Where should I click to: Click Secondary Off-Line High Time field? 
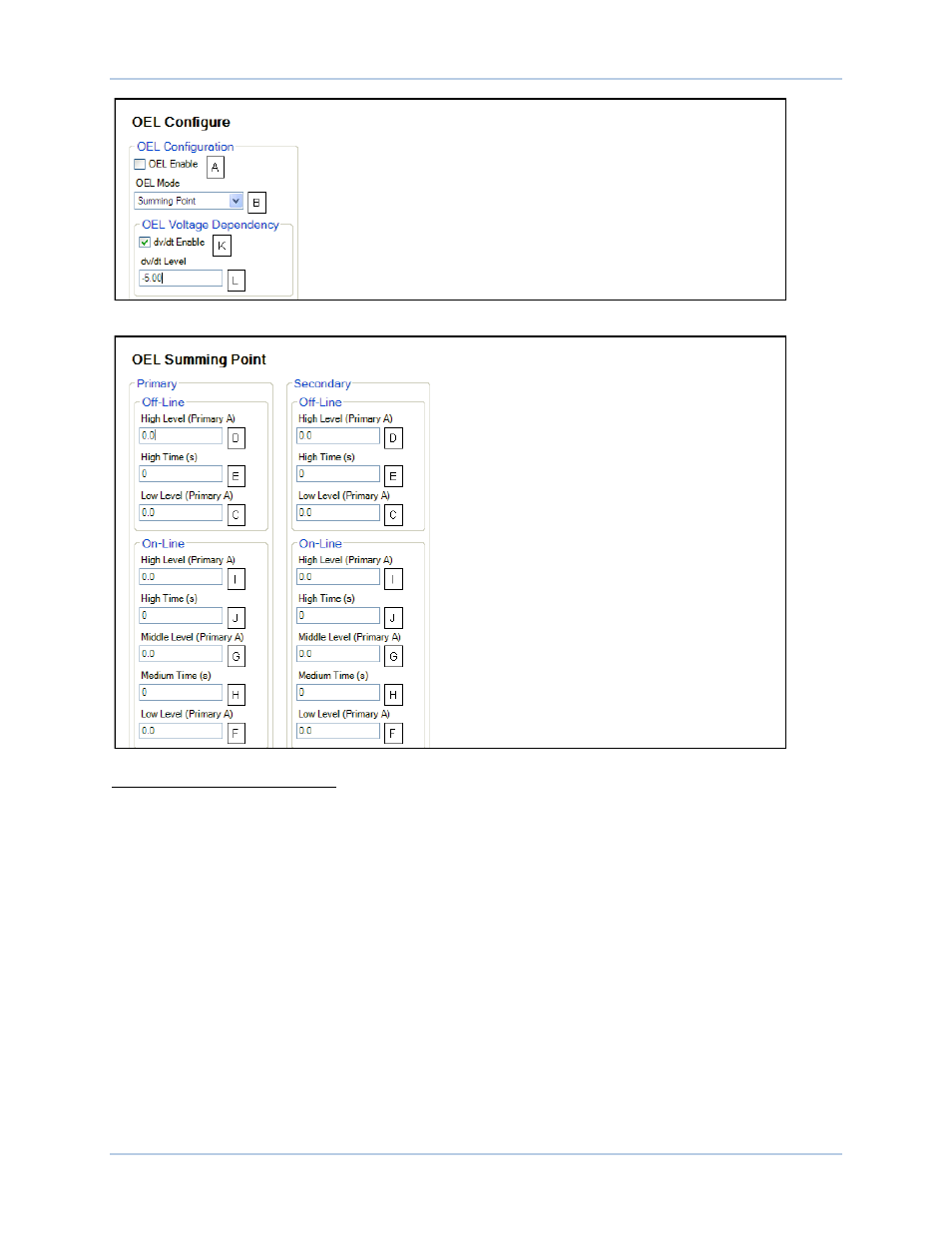[338, 474]
